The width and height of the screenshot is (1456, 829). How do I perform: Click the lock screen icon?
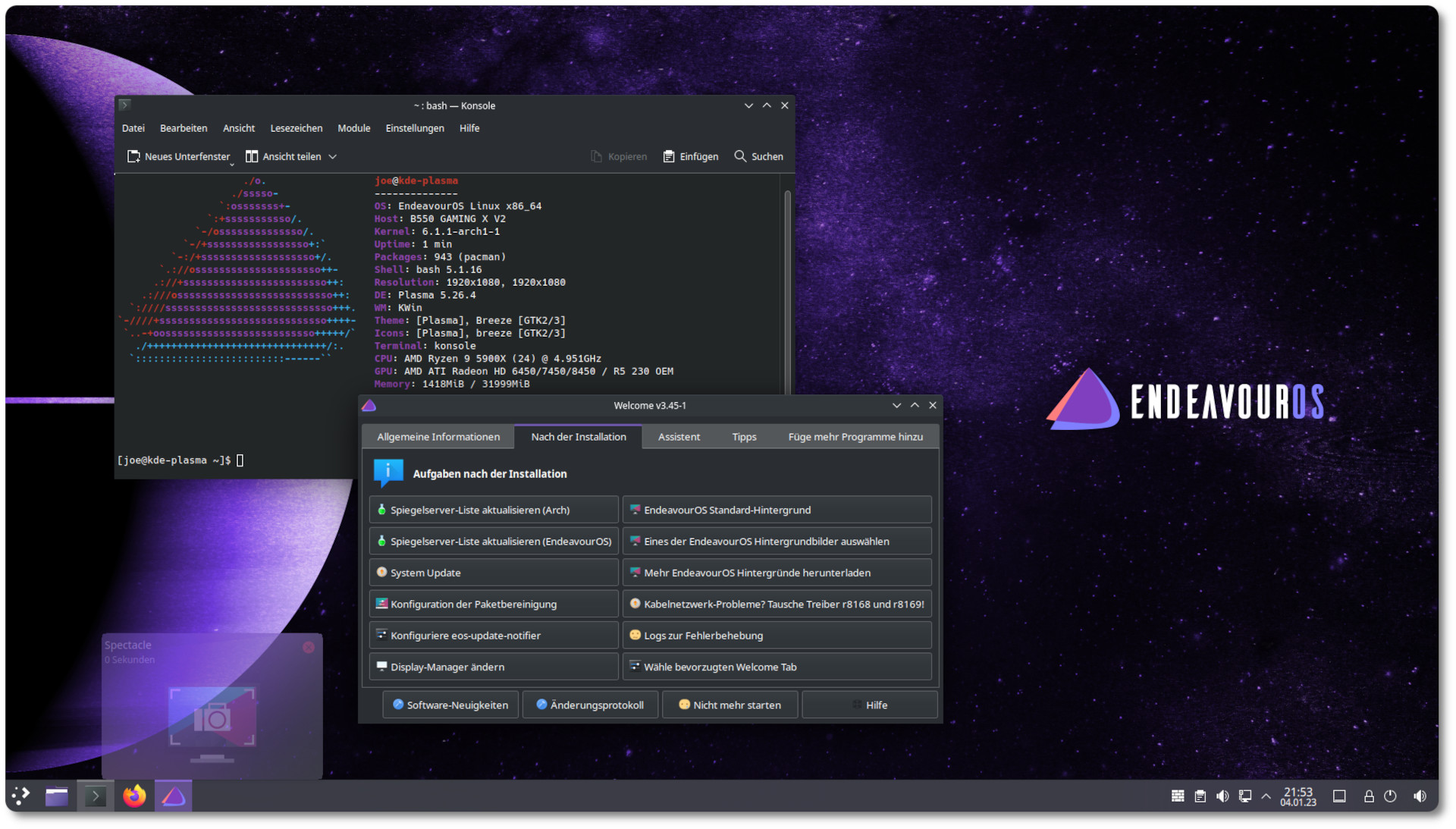click(x=1368, y=796)
